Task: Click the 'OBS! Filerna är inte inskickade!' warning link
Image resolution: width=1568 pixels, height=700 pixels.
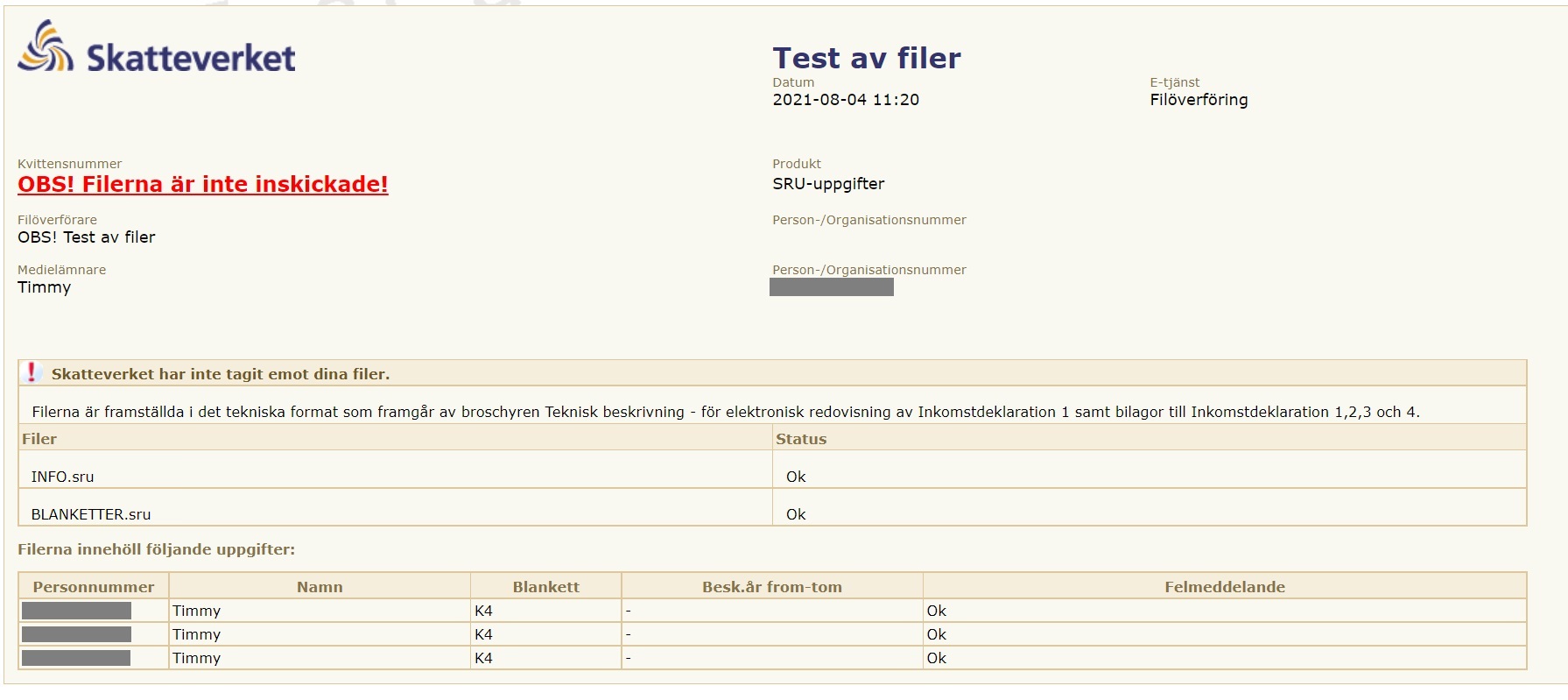Action: (x=203, y=184)
